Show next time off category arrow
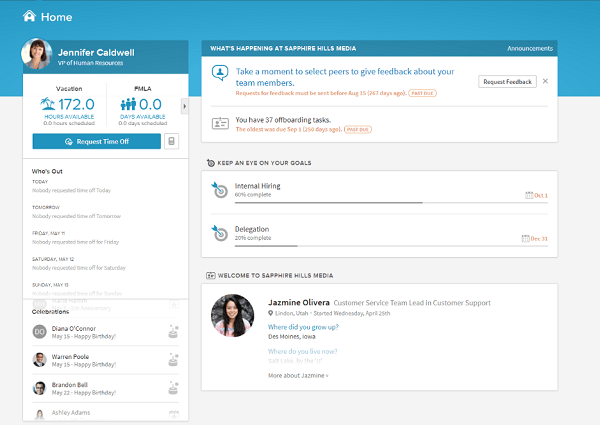The width and height of the screenshot is (600, 425). 184,106
